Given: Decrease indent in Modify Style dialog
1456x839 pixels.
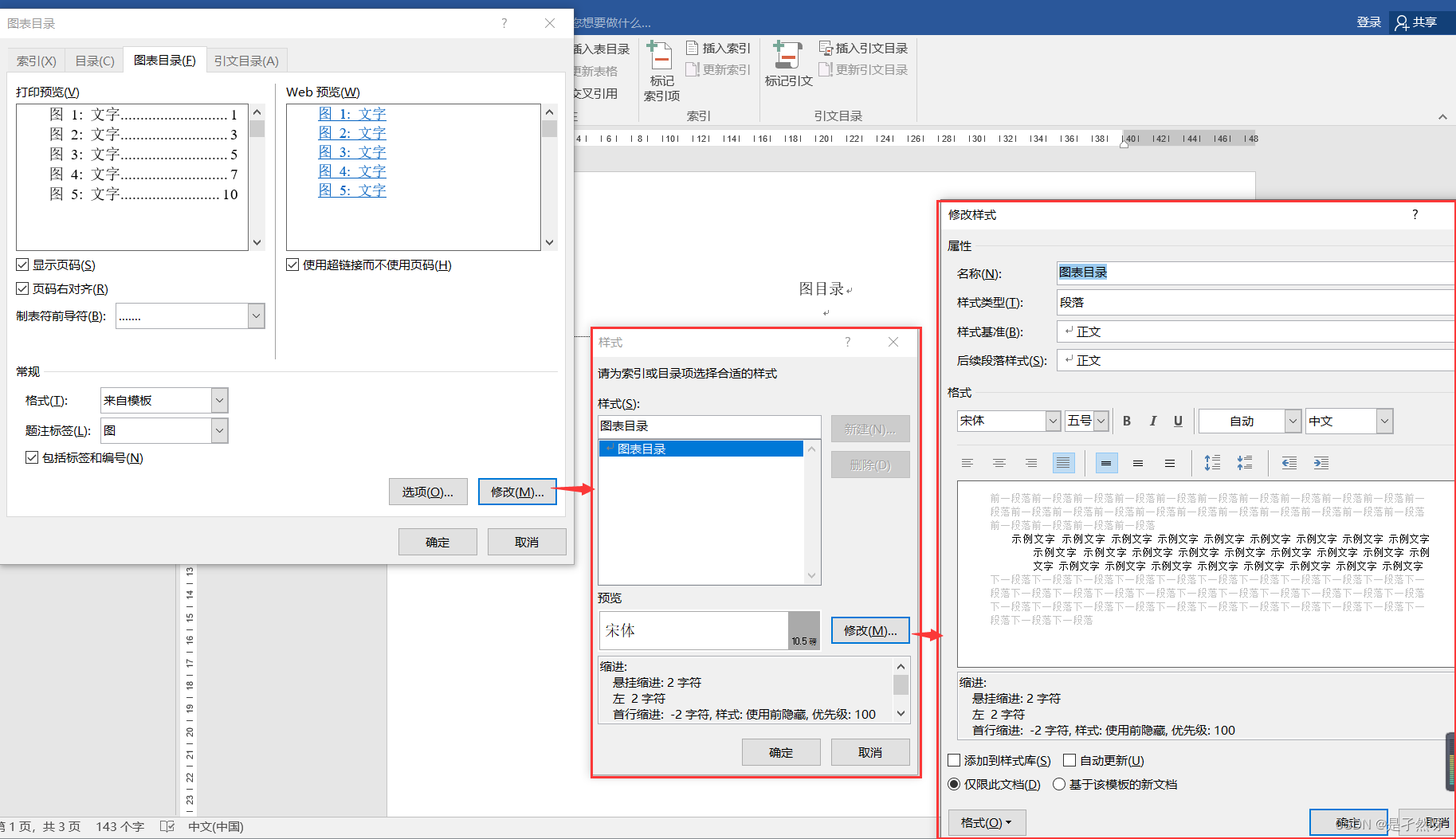Looking at the screenshot, I should pyautogui.click(x=1289, y=463).
